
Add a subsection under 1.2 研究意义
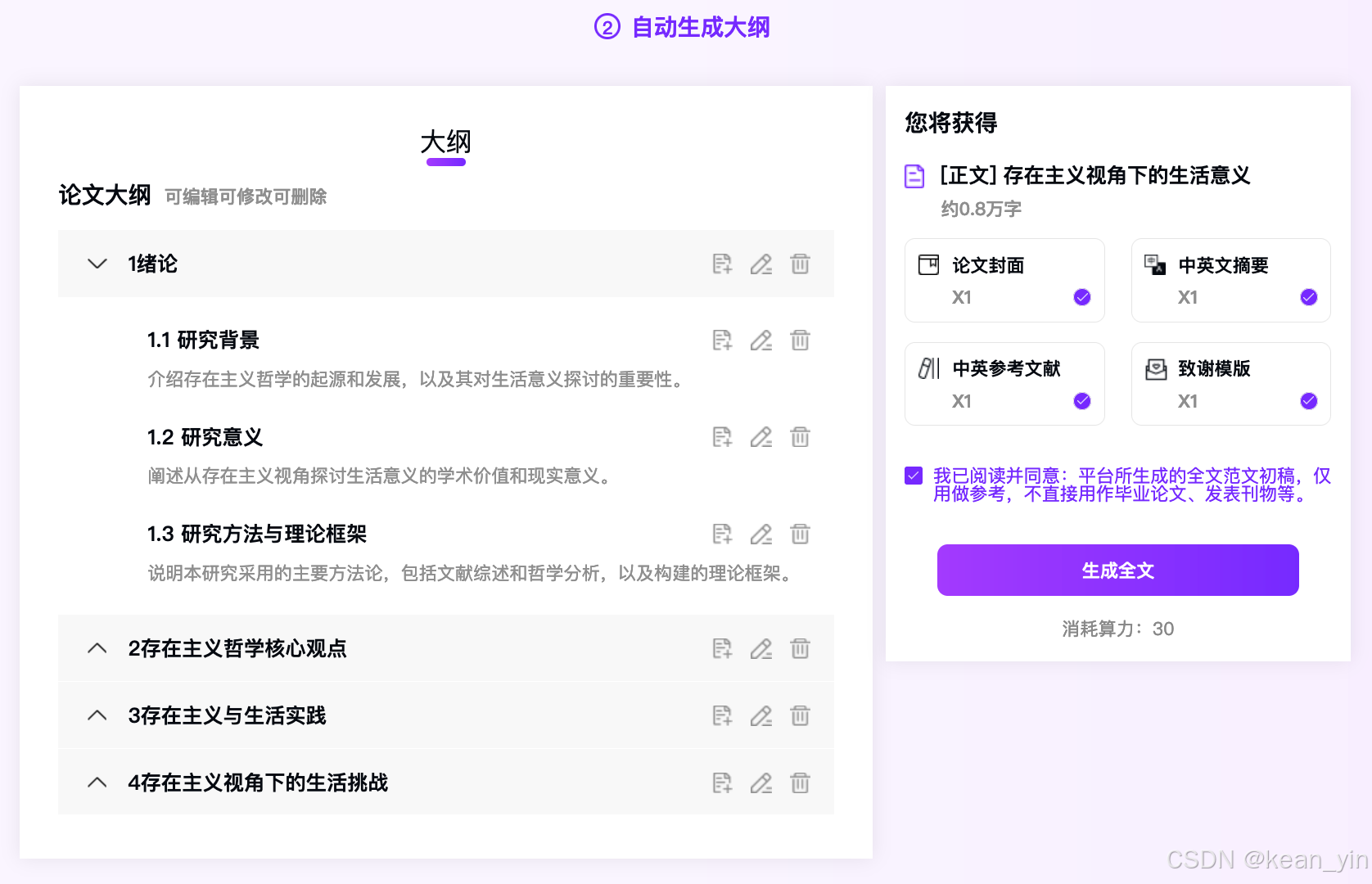point(721,437)
